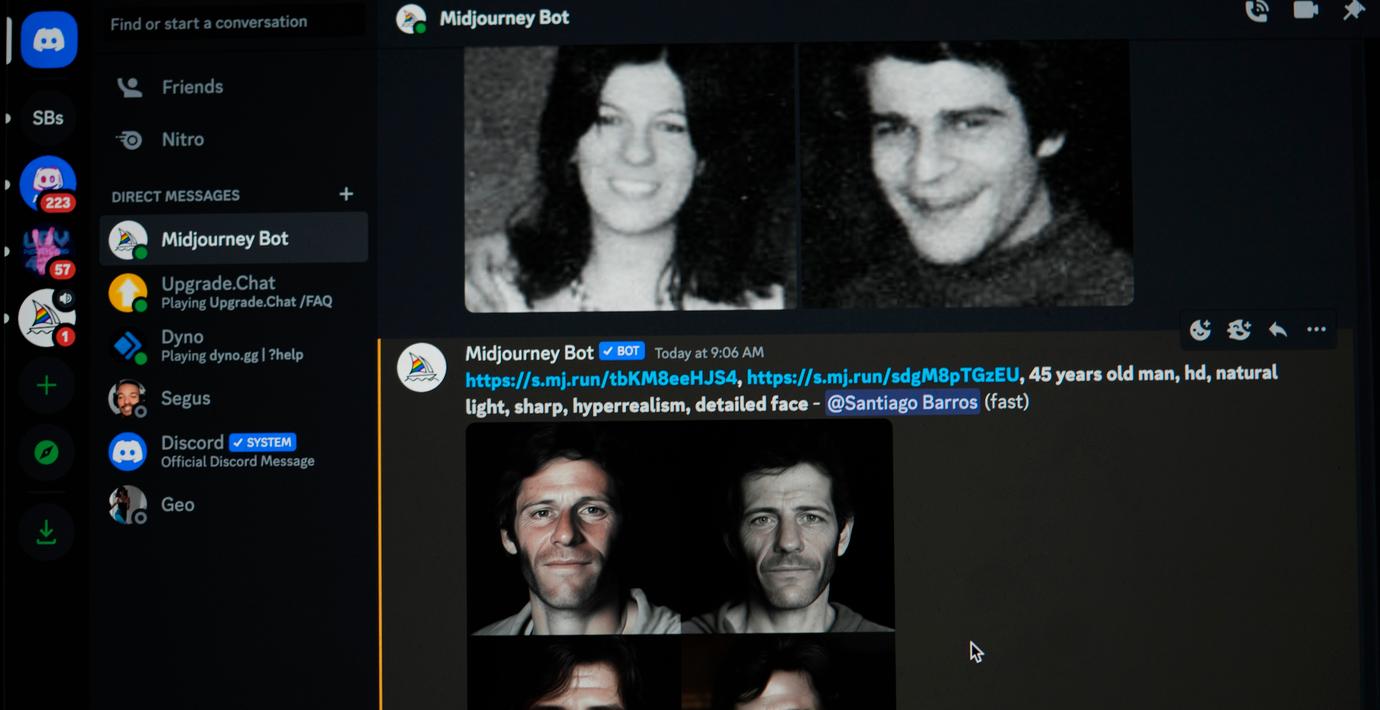The height and width of the screenshot is (710, 1380).
Task: Open the Segus direct message
Action: click(233, 398)
